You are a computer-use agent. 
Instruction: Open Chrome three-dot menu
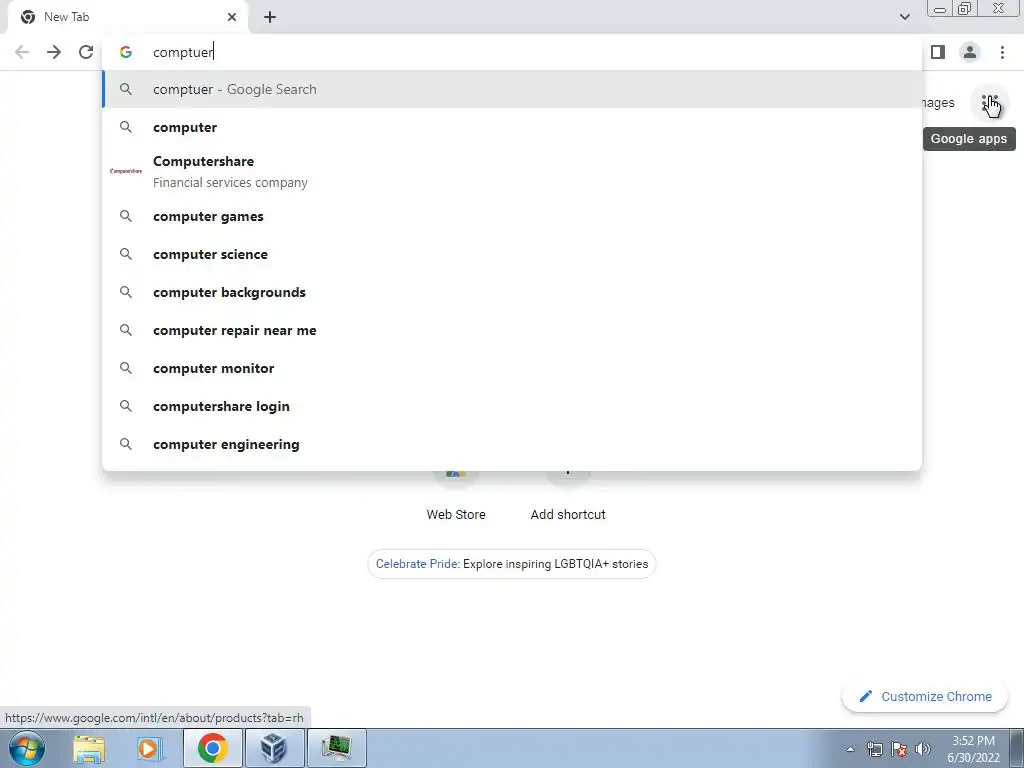(1002, 52)
